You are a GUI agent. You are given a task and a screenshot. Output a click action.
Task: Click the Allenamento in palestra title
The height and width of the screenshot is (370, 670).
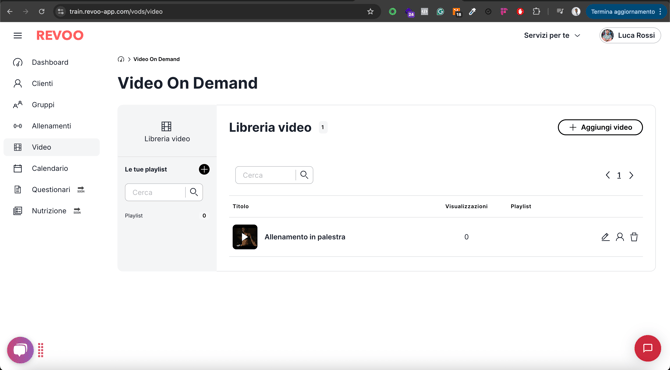point(305,237)
